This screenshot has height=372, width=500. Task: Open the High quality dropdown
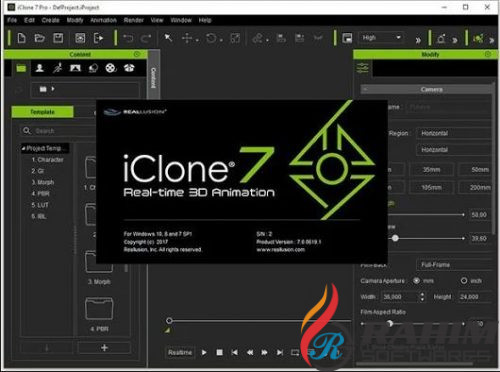pyautogui.click(x=381, y=38)
